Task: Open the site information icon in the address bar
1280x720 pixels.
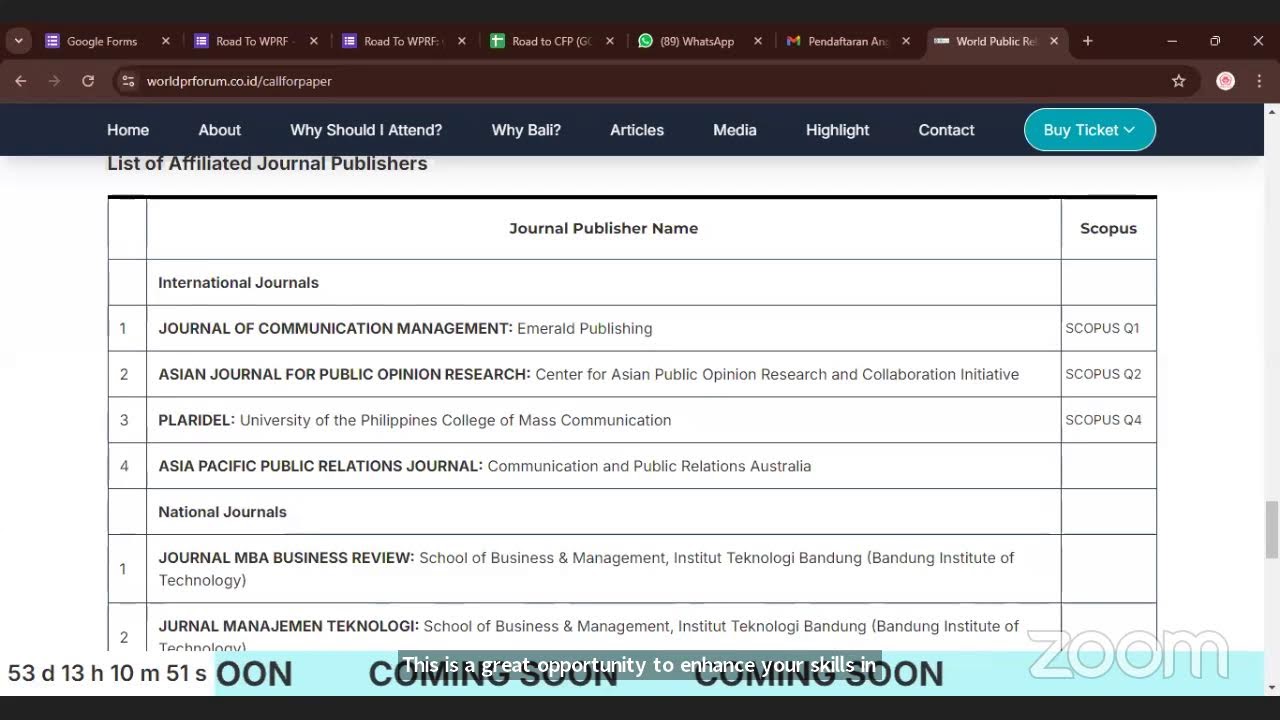Action: (128, 81)
